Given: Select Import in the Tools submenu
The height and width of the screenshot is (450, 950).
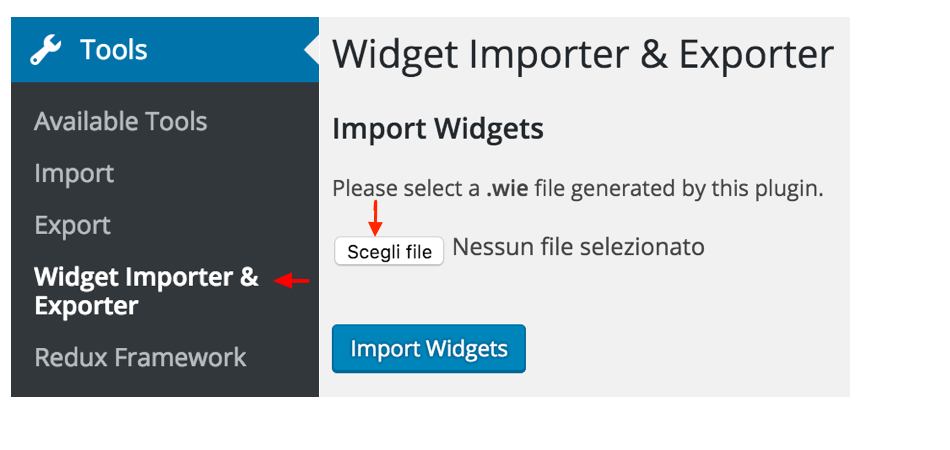Looking at the screenshot, I should [x=74, y=174].
